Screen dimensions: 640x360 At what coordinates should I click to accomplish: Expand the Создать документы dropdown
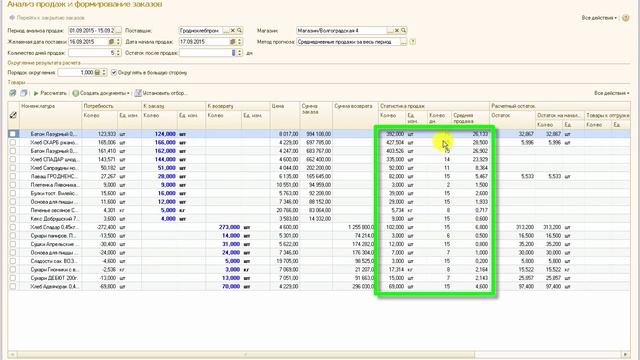[x=101, y=93]
